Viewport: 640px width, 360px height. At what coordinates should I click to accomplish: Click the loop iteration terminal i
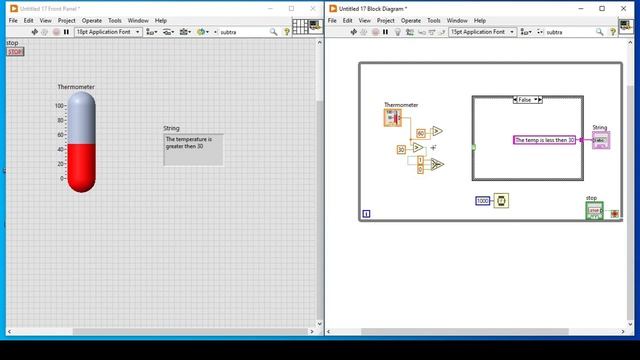click(x=366, y=214)
